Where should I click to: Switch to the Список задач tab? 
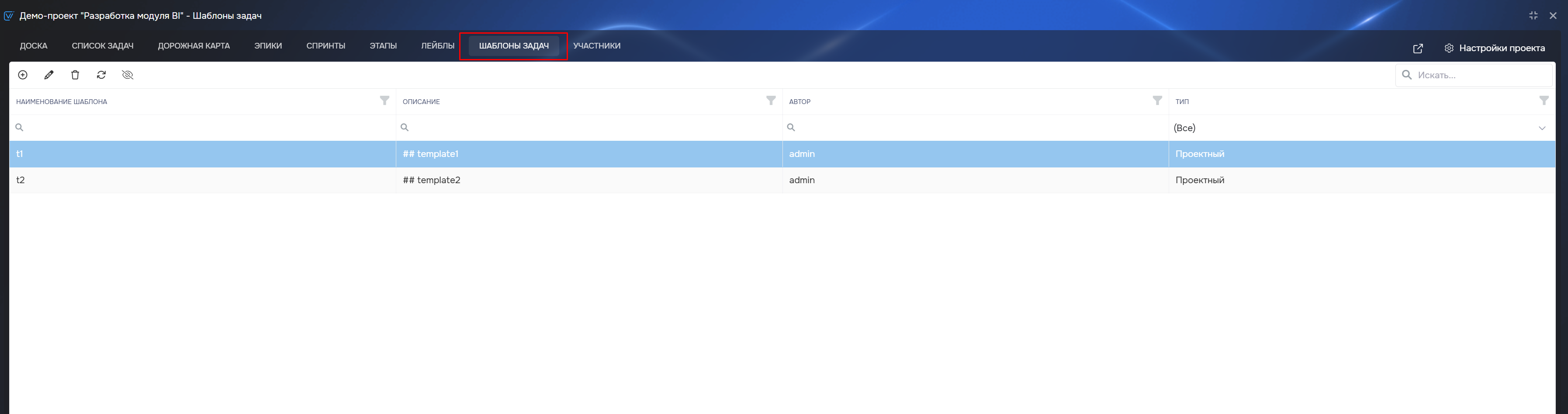pos(102,45)
